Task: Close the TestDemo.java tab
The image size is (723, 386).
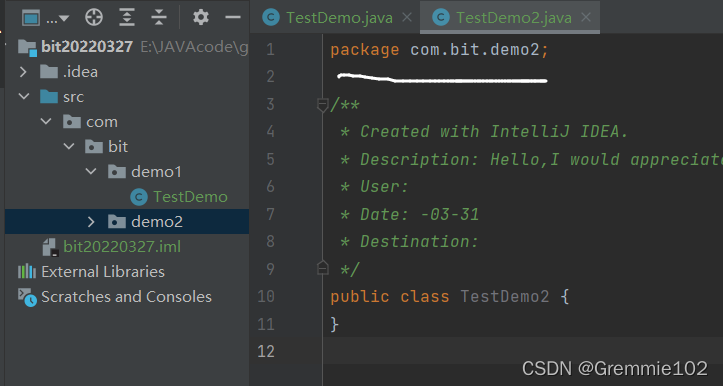Action: (407, 18)
